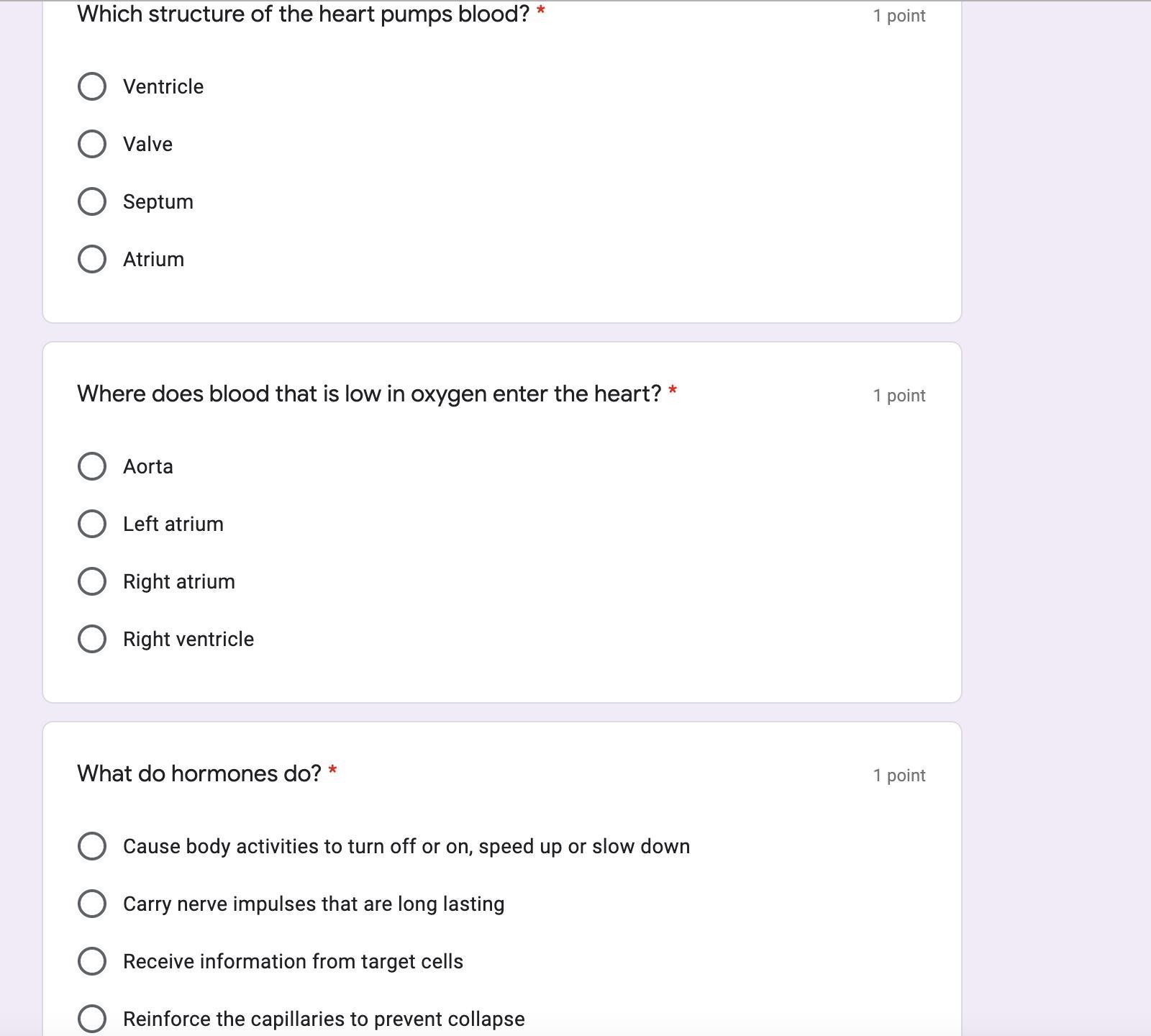Pick Aorta for the oxygen question
This screenshot has height=1036, width=1151.
click(92, 466)
